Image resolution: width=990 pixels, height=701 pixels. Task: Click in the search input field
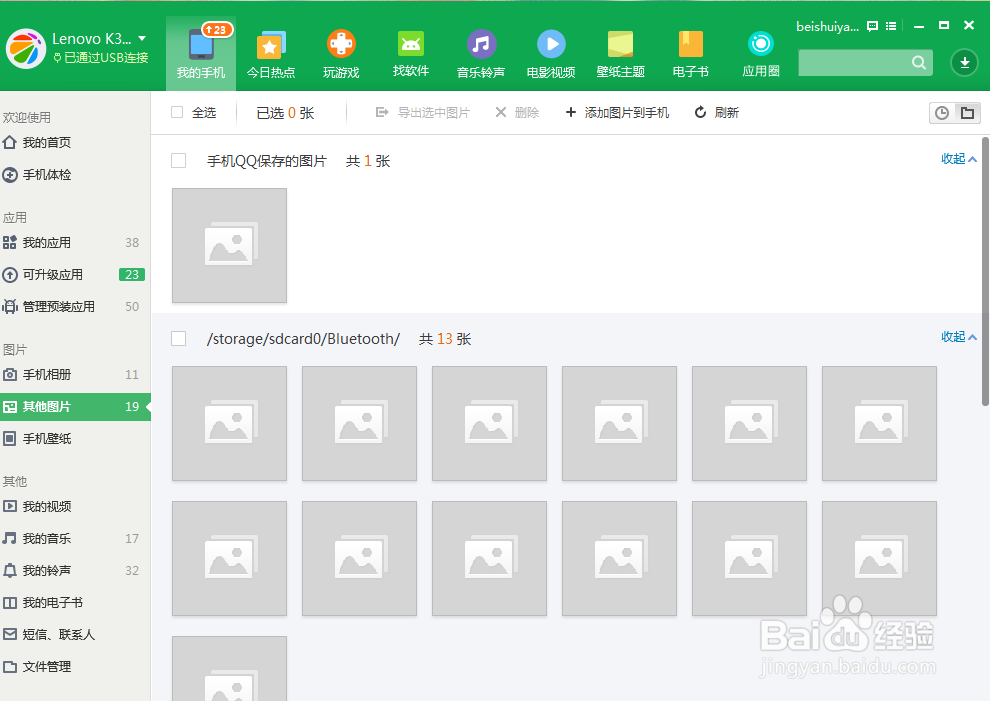coord(854,63)
